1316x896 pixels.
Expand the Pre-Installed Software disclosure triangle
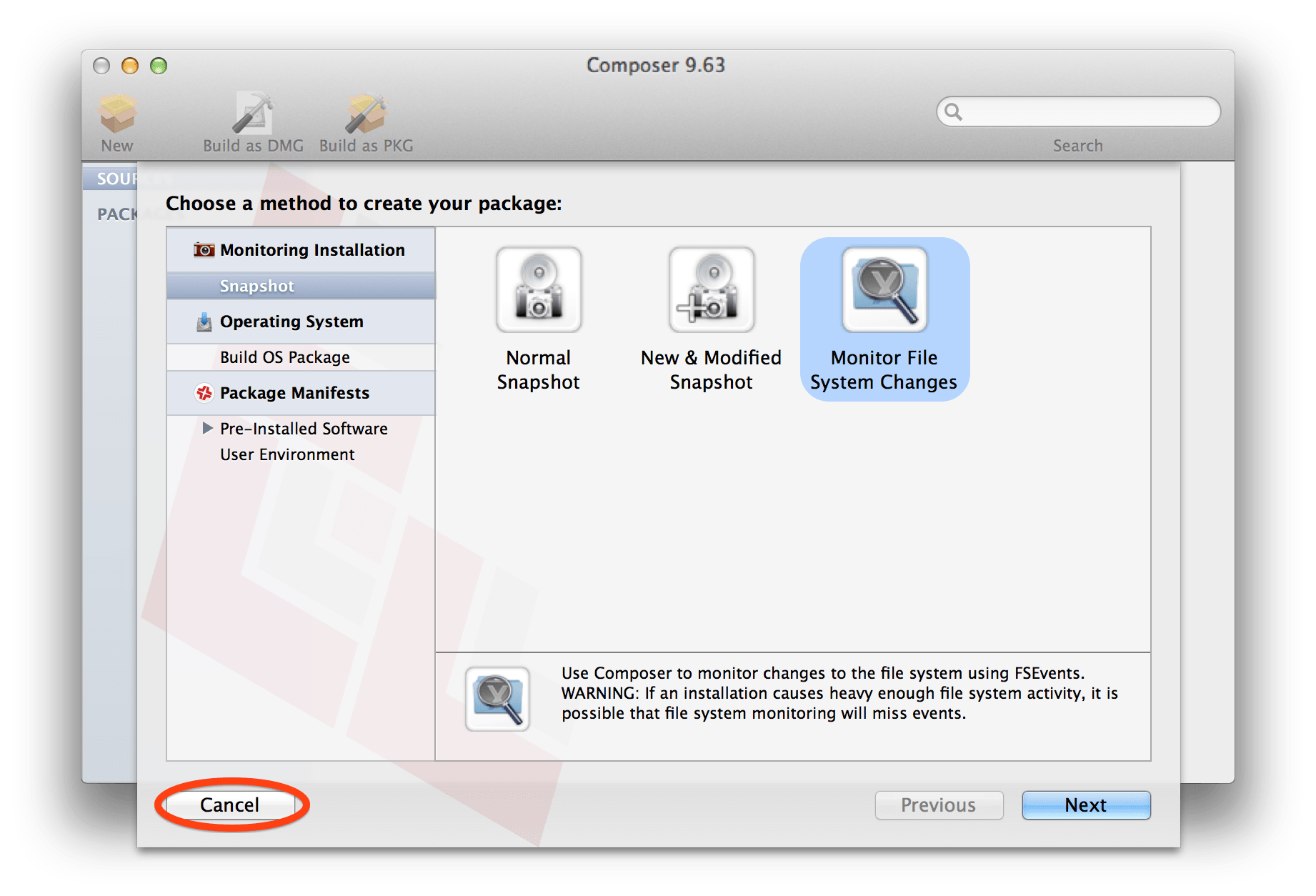[208, 428]
